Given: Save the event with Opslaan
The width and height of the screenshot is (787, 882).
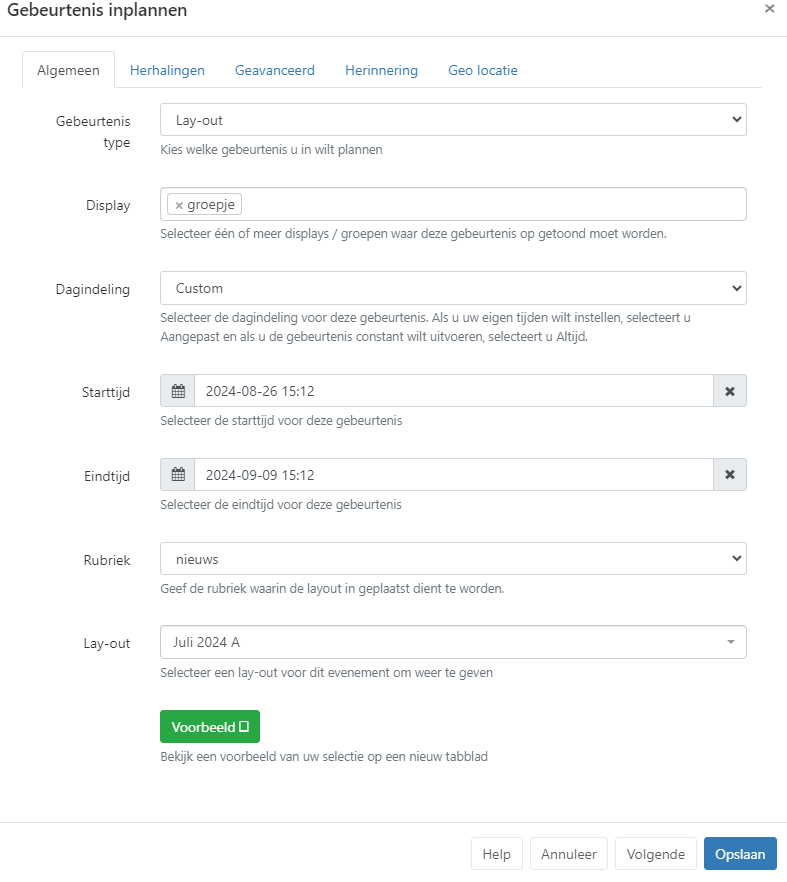Looking at the screenshot, I should tap(740, 854).
